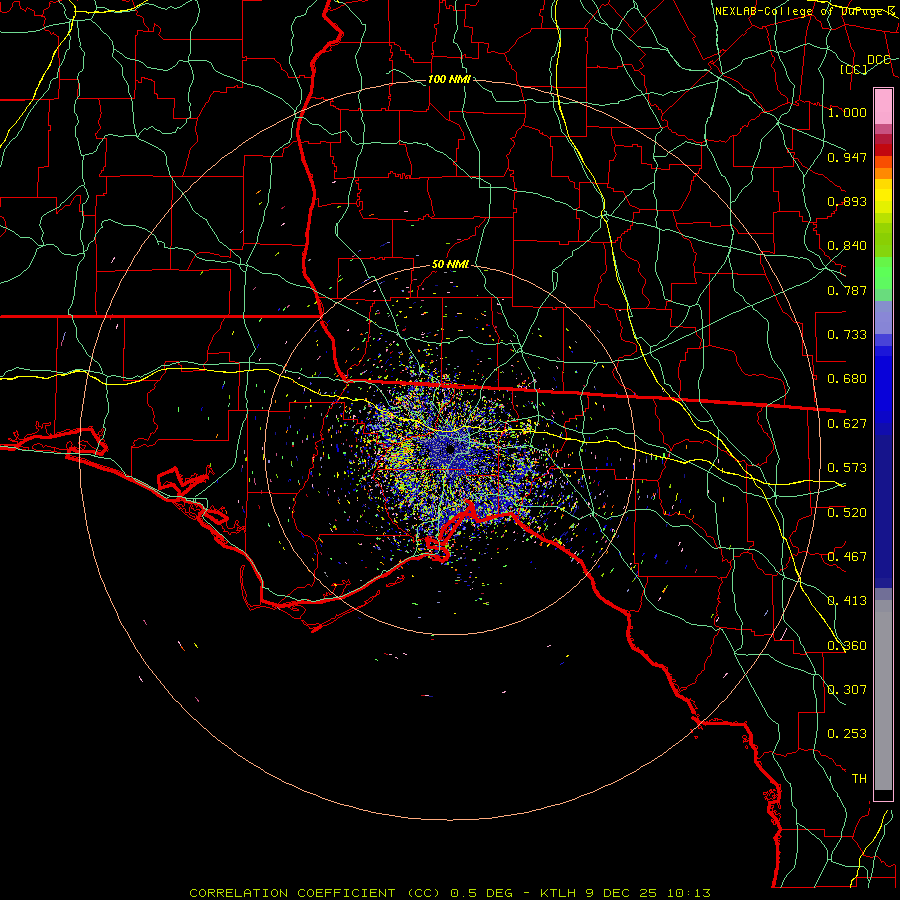
Task: Pick the bright green segment of the color bar
Action: [x=883, y=273]
